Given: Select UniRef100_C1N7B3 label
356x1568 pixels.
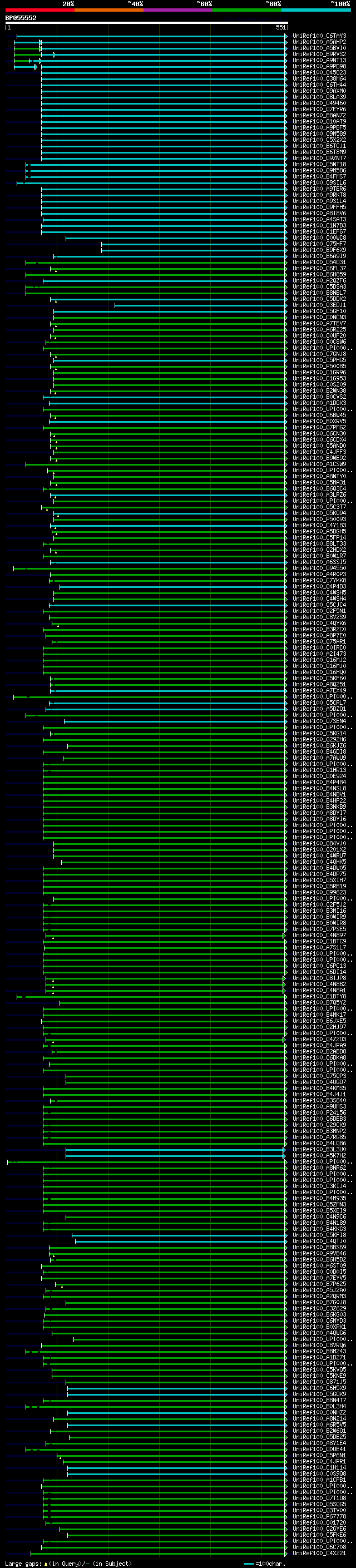Looking at the screenshot, I should coord(319,226).
